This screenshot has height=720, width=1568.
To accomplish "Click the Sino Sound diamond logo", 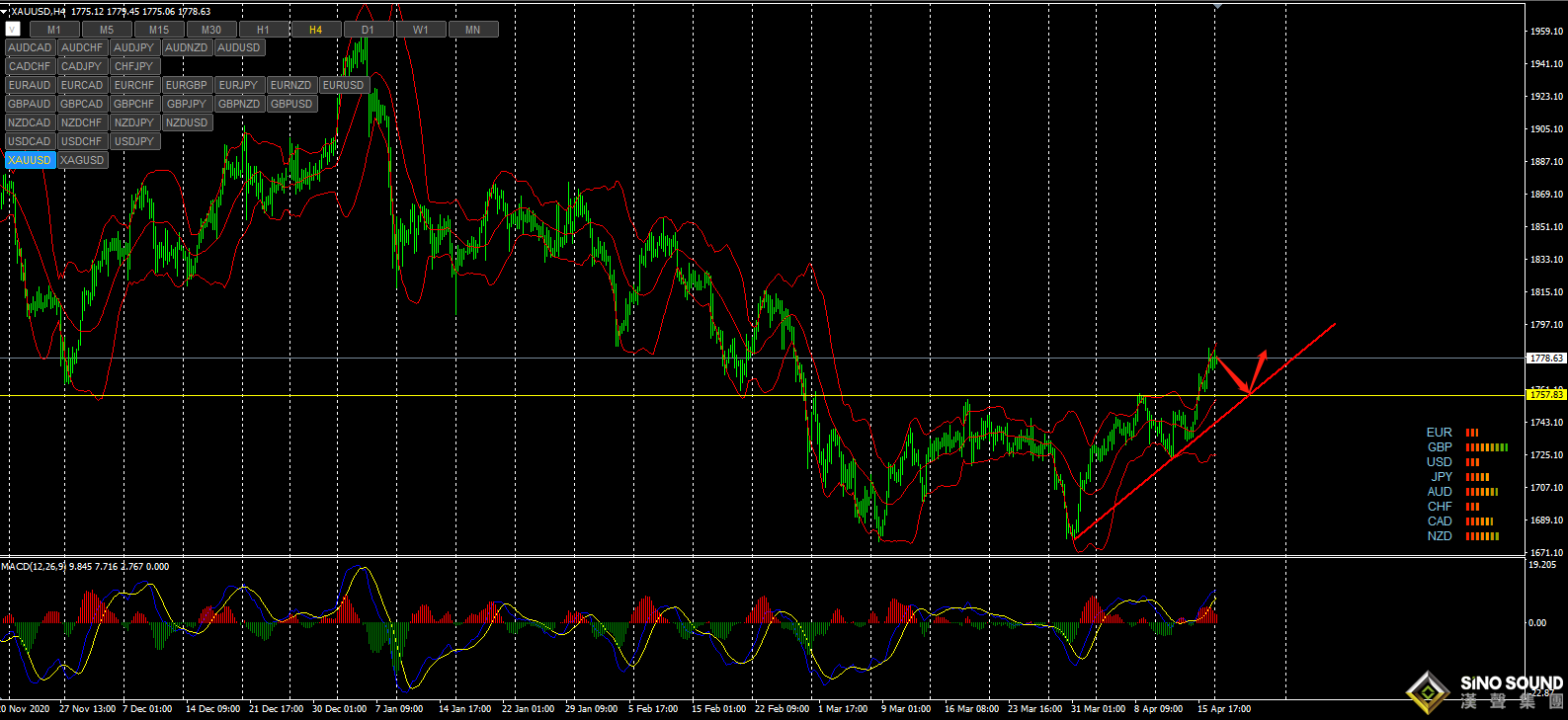I will click(x=1428, y=691).
